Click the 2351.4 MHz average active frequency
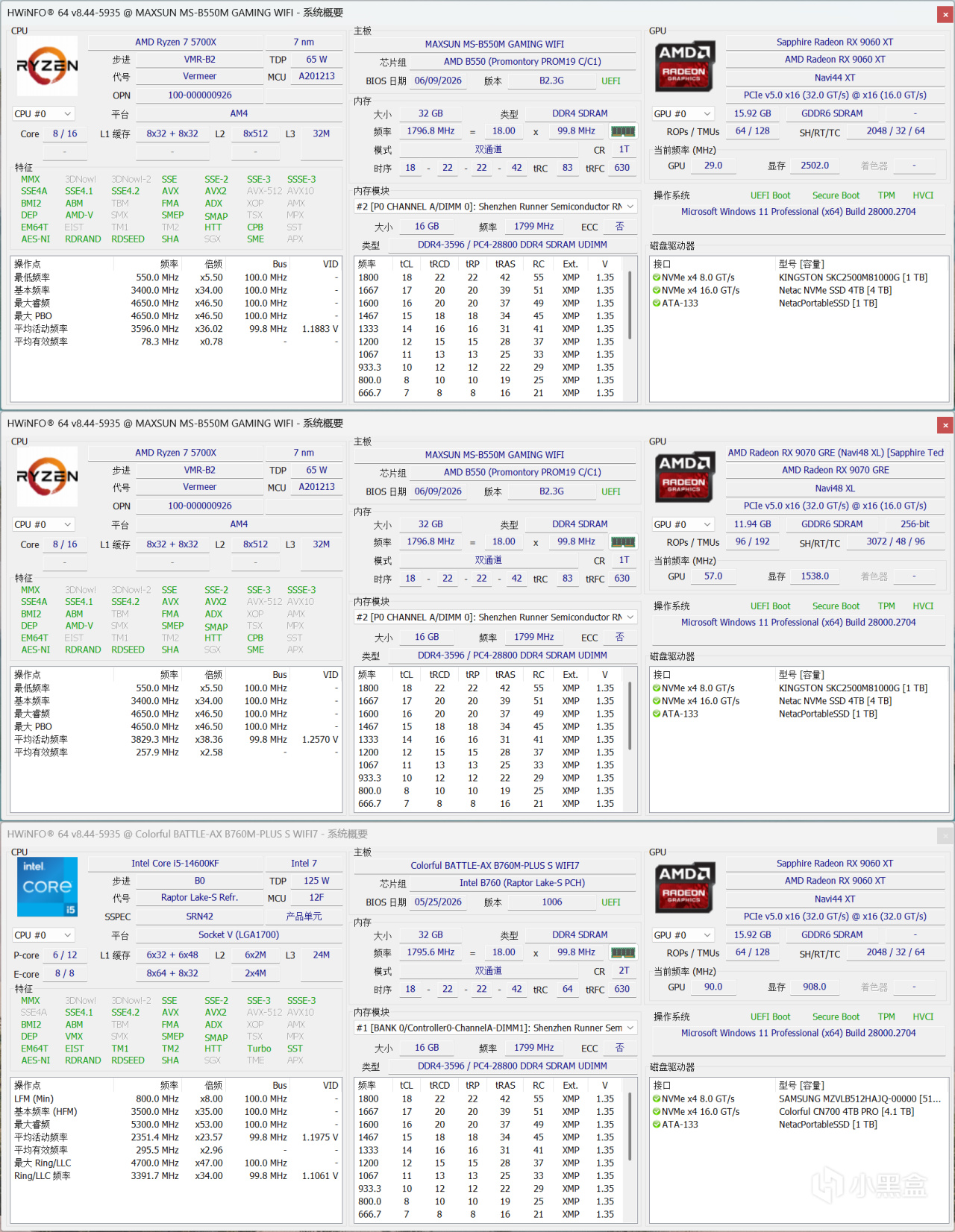The image size is (955, 1232). tap(155, 1138)
